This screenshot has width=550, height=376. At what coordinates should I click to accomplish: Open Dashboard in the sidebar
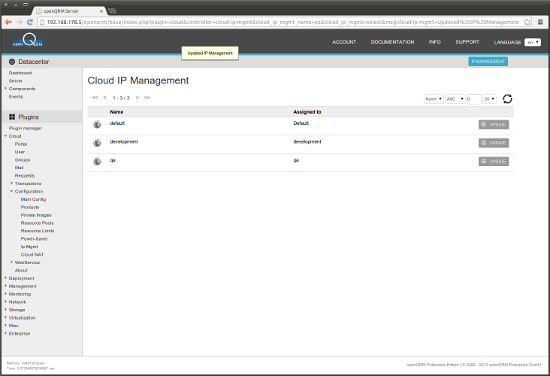click(x=20, y=73)
